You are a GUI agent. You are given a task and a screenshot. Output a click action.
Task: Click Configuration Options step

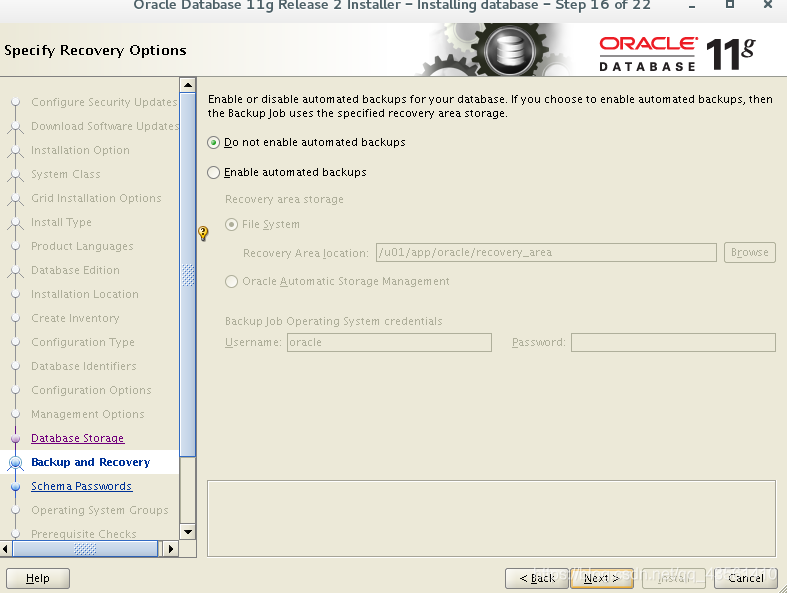[91, 391]
